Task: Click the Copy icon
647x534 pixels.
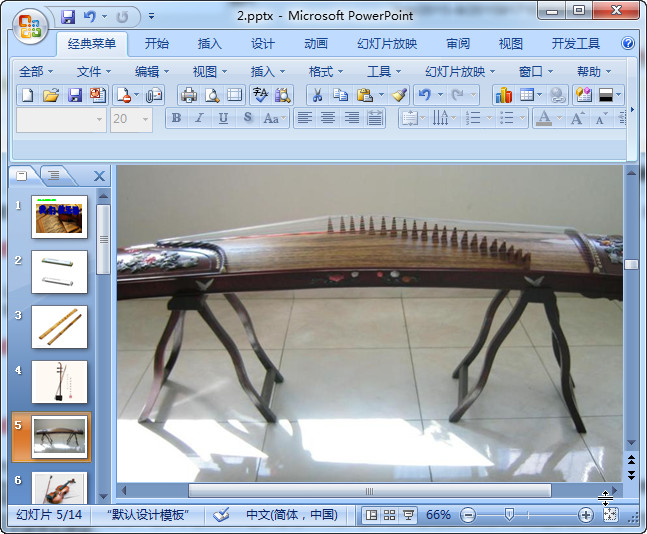Action: 341,96
